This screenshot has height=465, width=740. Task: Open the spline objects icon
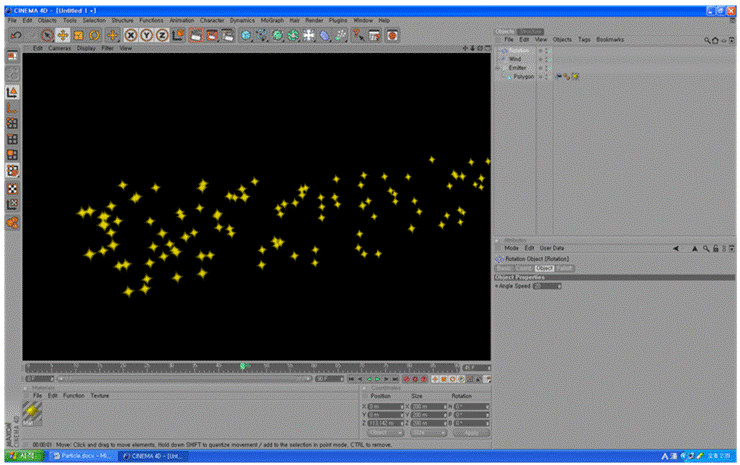pos(261,35)
